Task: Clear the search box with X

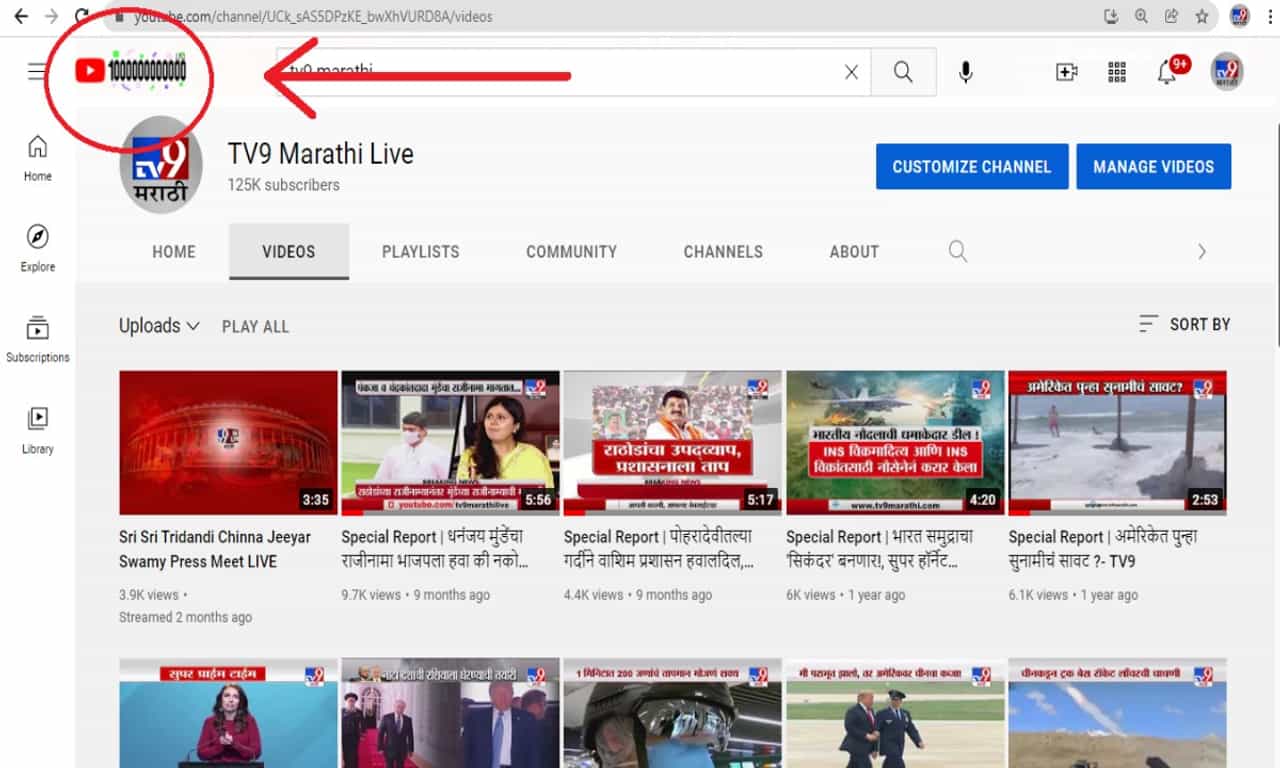Action: coord(851,72)
